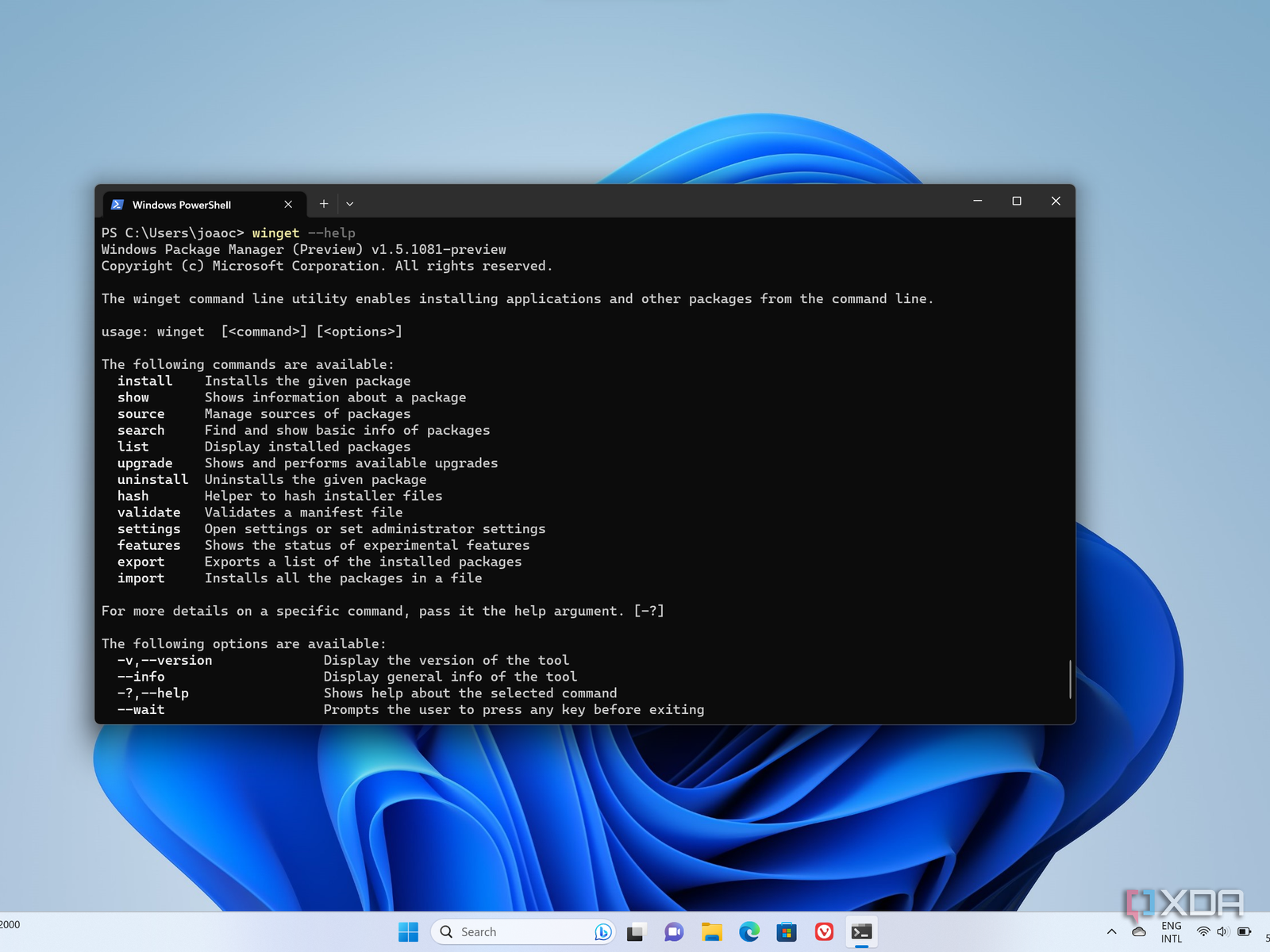
Task: Open Bing Chat icon in search bar
Action: point(602,932)
